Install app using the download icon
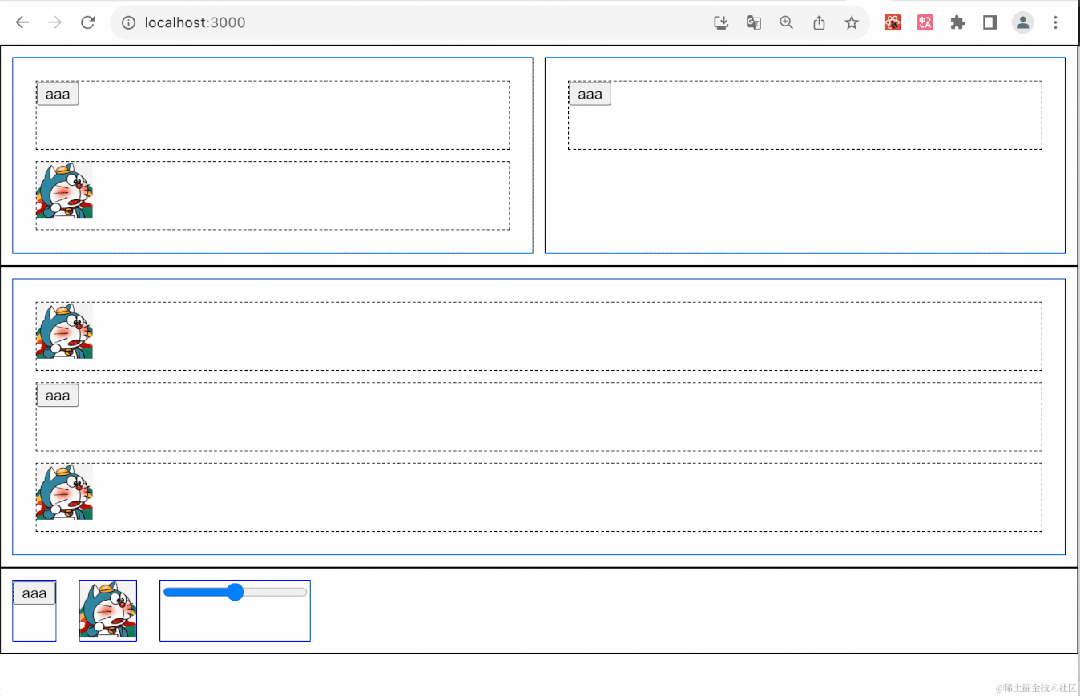The width and height of the screenshot is (1080, 696). point(721,23)
